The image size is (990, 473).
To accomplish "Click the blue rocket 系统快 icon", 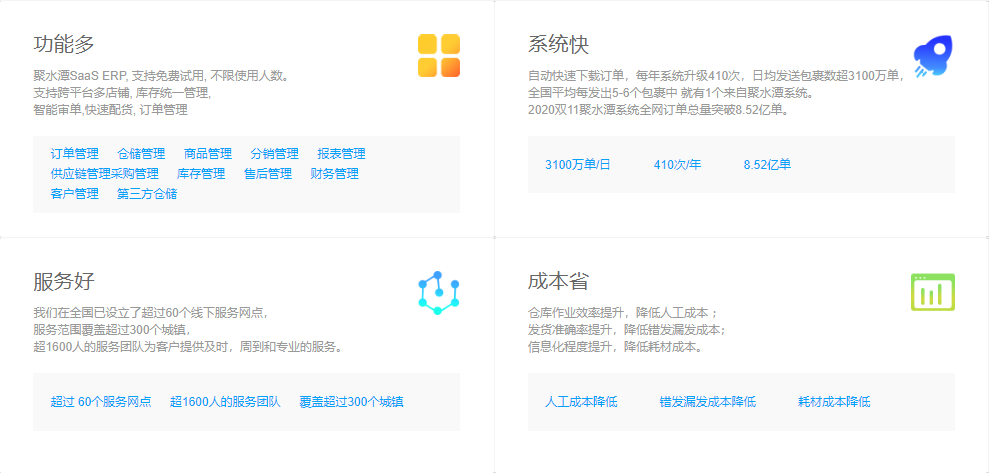I will coord(933,57).
